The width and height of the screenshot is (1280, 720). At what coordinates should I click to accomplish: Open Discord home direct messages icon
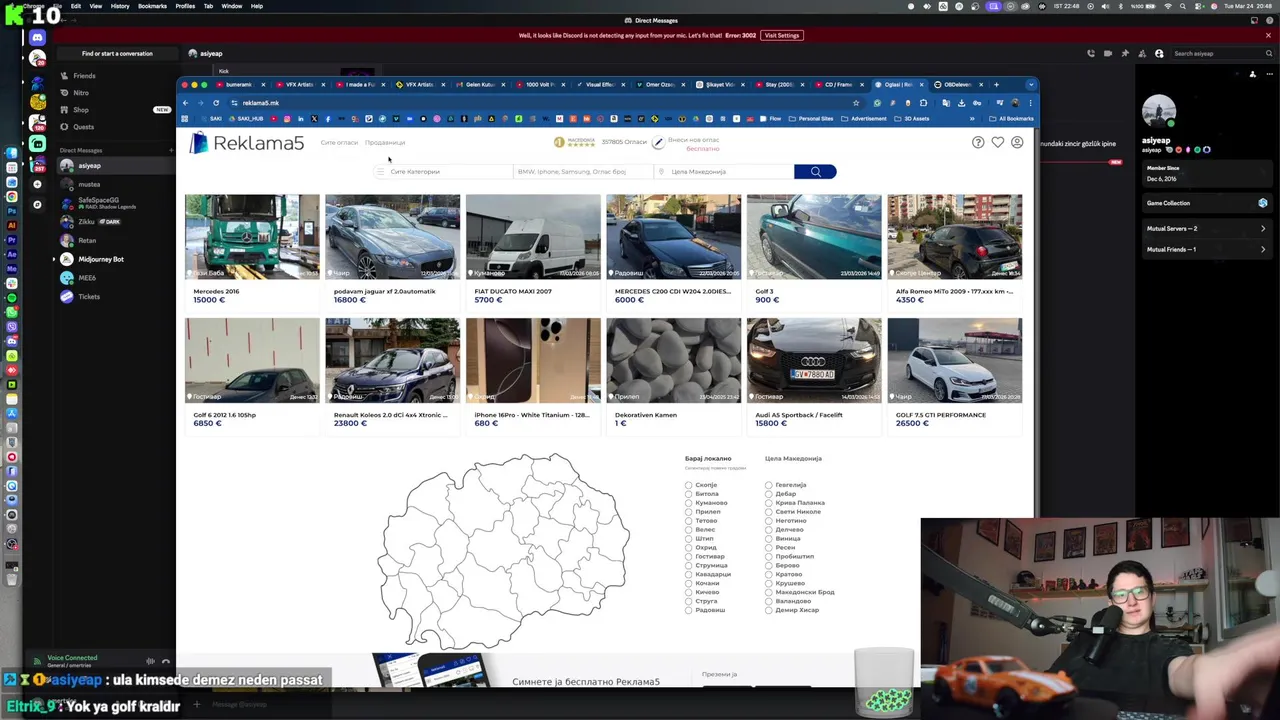tap(37, 38)
